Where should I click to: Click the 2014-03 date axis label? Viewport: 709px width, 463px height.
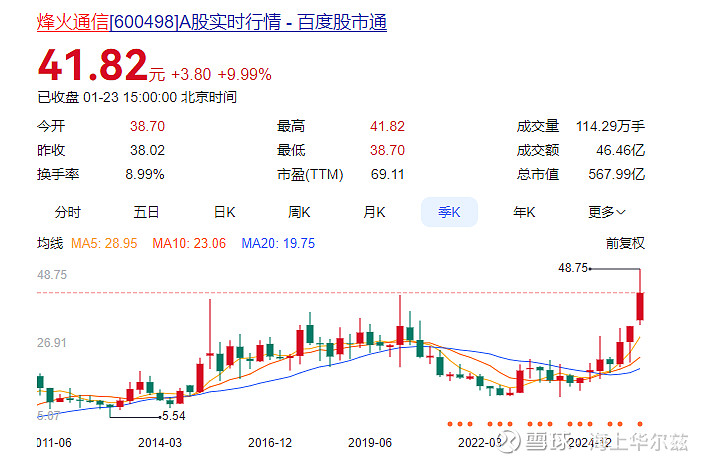point(160,443)
